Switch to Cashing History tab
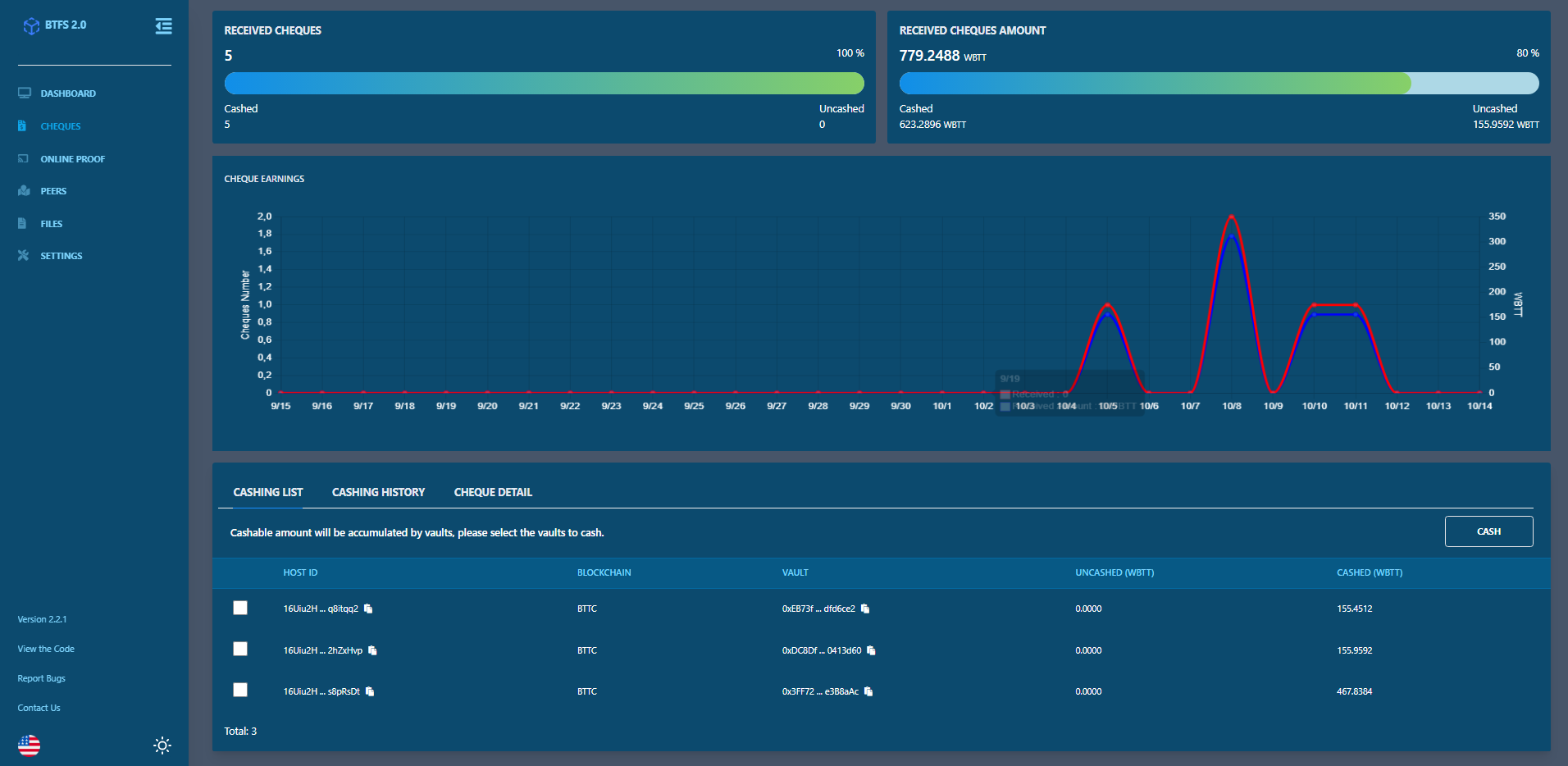The image size is (1568, 766). (x=378, y=492)
